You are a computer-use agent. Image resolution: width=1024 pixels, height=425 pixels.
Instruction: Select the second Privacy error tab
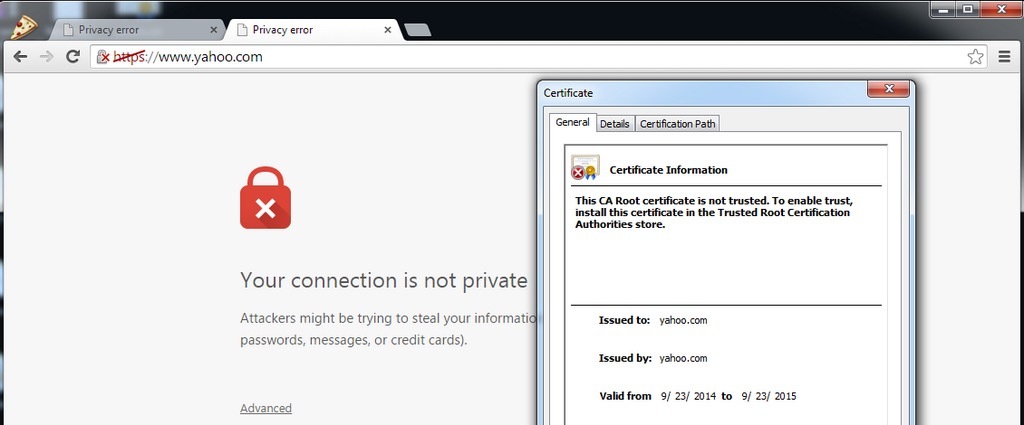pos(312,29)
